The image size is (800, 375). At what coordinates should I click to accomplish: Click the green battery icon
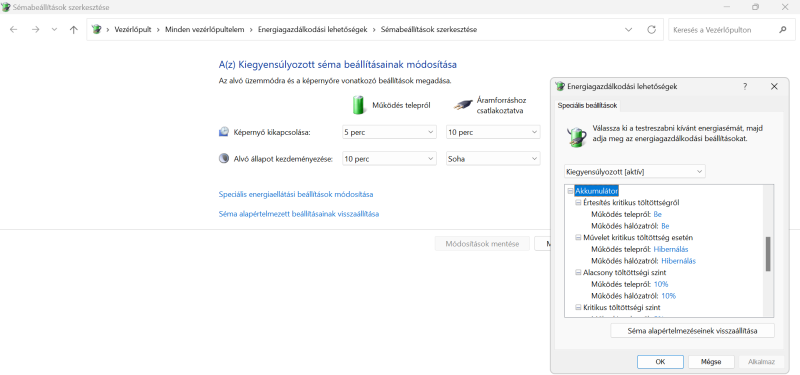[359, 105]
